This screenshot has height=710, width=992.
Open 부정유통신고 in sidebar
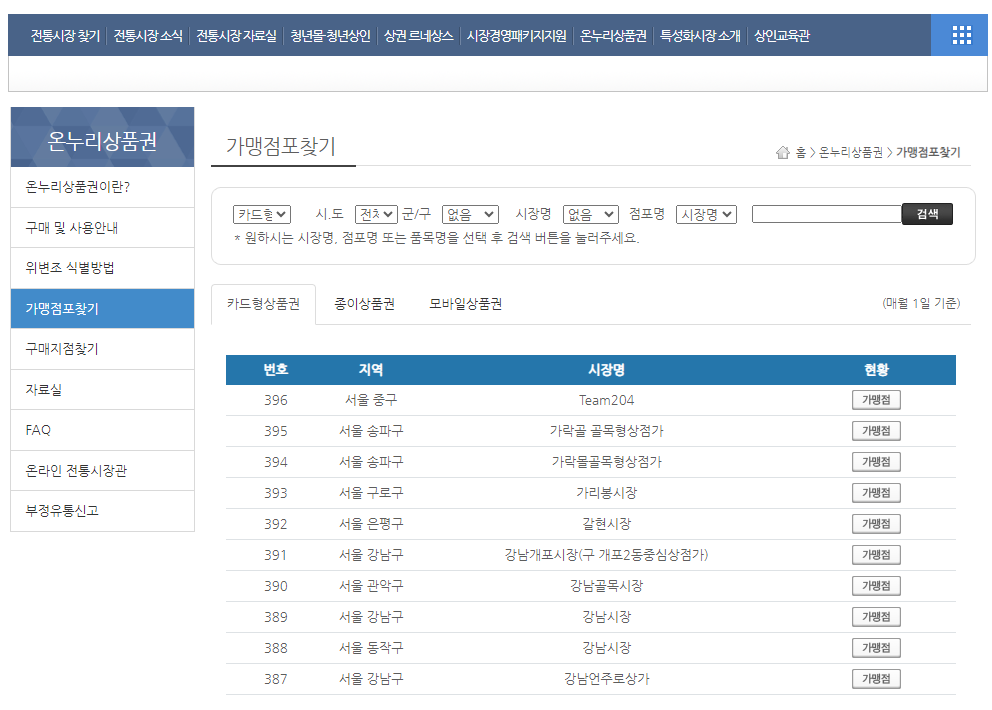102,511
